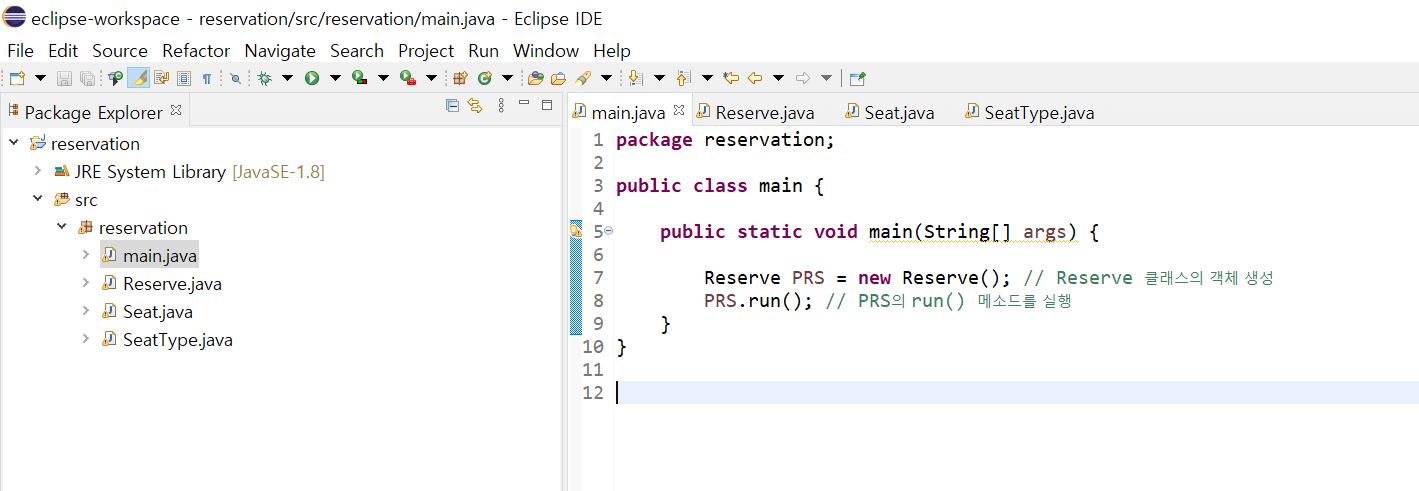Image resolution: width=1419 pixels, height=491 pixels.
Task: Toggle Mark Occurrences highlighter icon
Action: coord(138,78)
